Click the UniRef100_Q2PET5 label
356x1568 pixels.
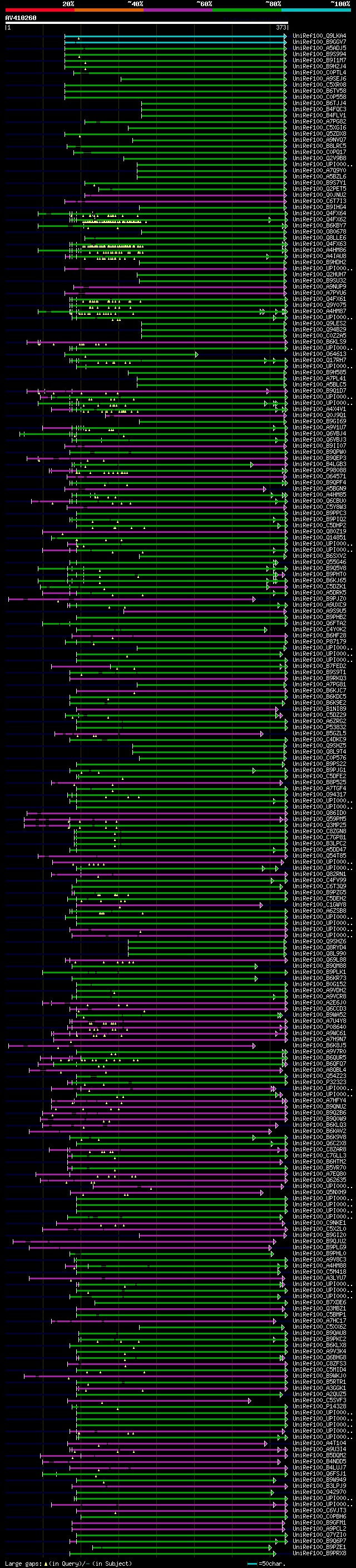click(319, 189)
